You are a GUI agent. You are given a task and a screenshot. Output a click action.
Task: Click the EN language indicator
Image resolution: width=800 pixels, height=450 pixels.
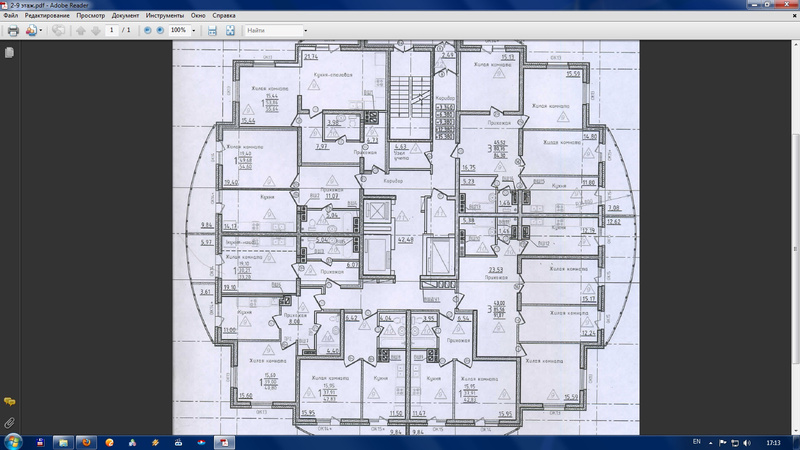(696, 442)
